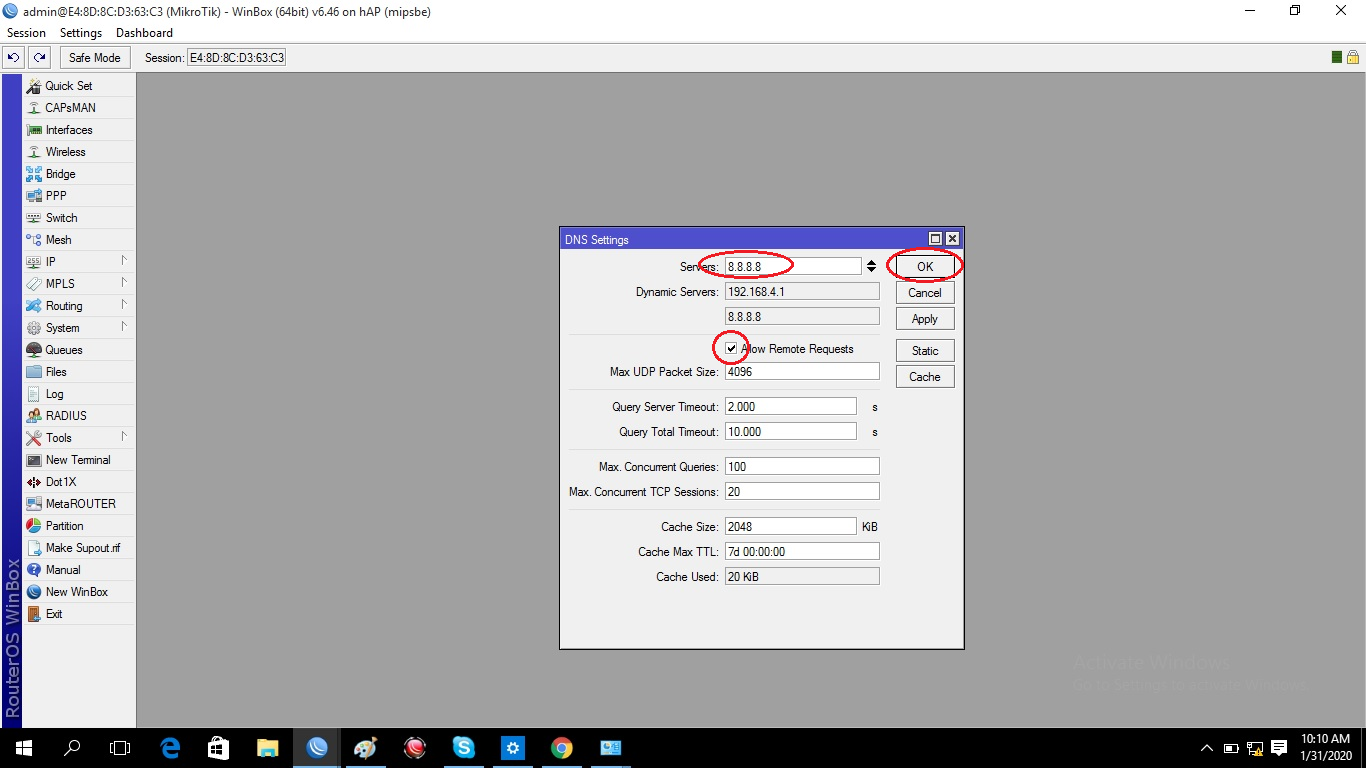Open Partition menu
1366x768 pixels.
[x=79, y=526]
